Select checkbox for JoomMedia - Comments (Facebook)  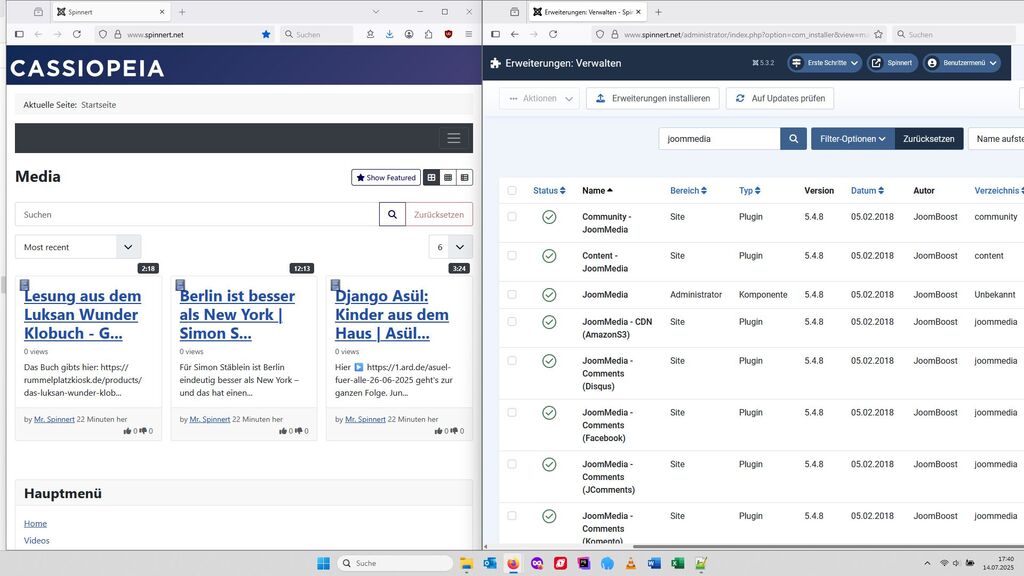click(x=512, y=412)
